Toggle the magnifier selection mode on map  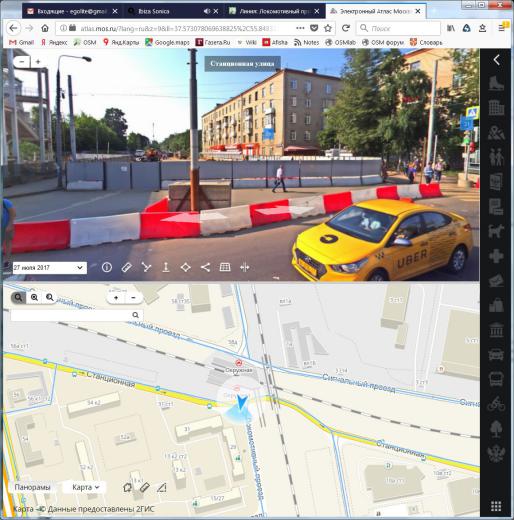click(18, 298)
